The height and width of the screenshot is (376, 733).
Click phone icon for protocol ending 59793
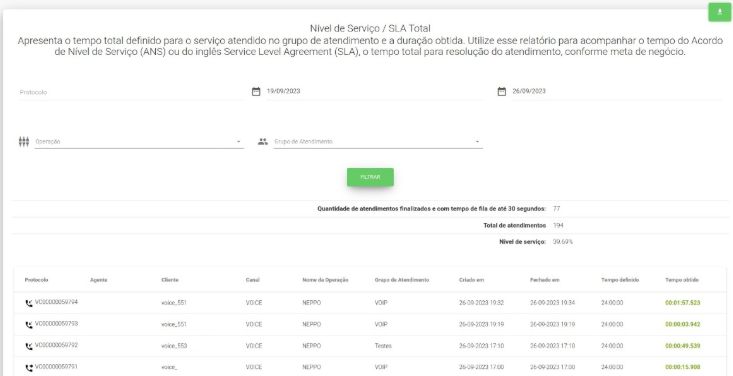pos(29,325)
